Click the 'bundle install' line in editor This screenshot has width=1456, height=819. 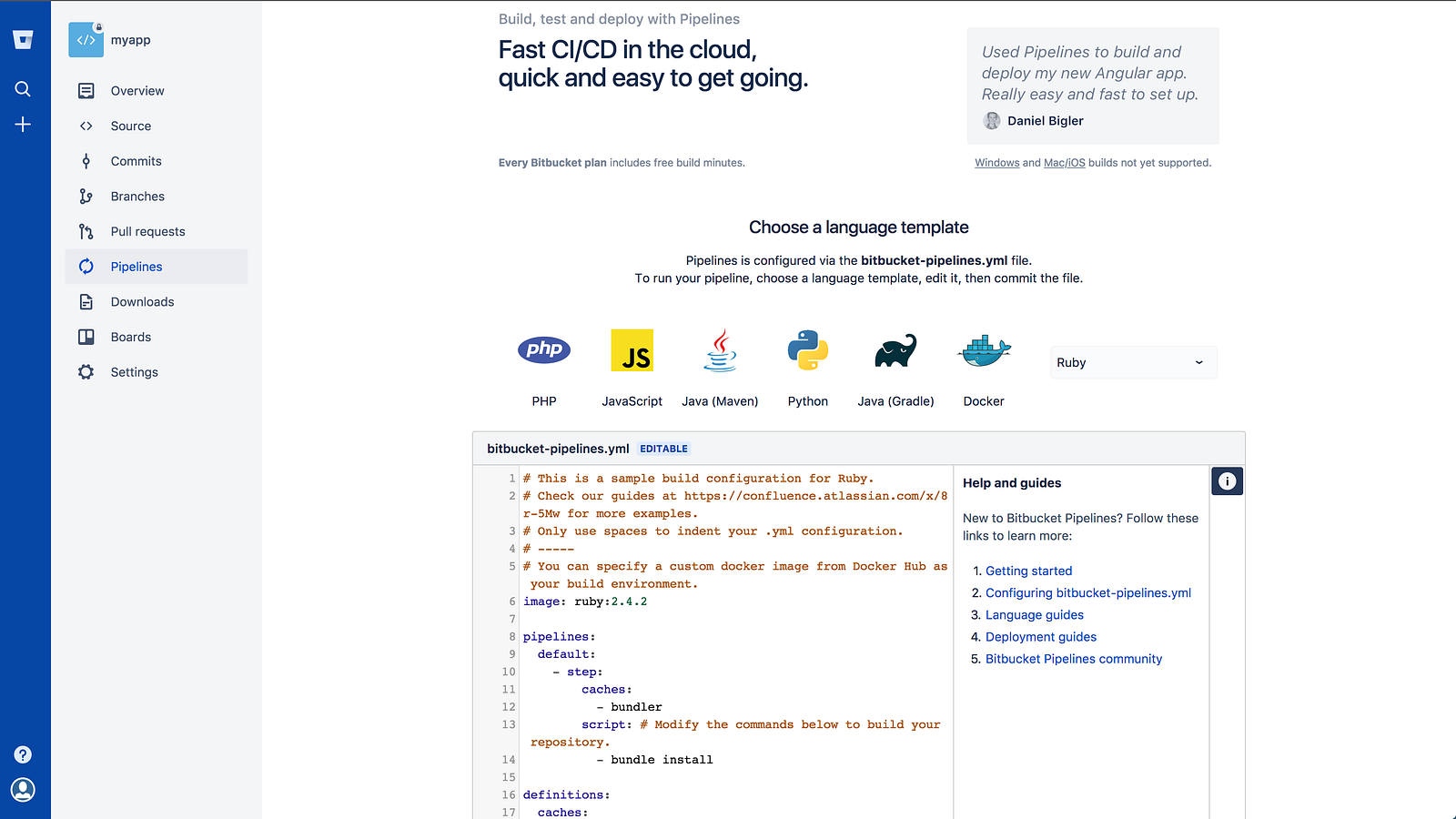[654, 760]
